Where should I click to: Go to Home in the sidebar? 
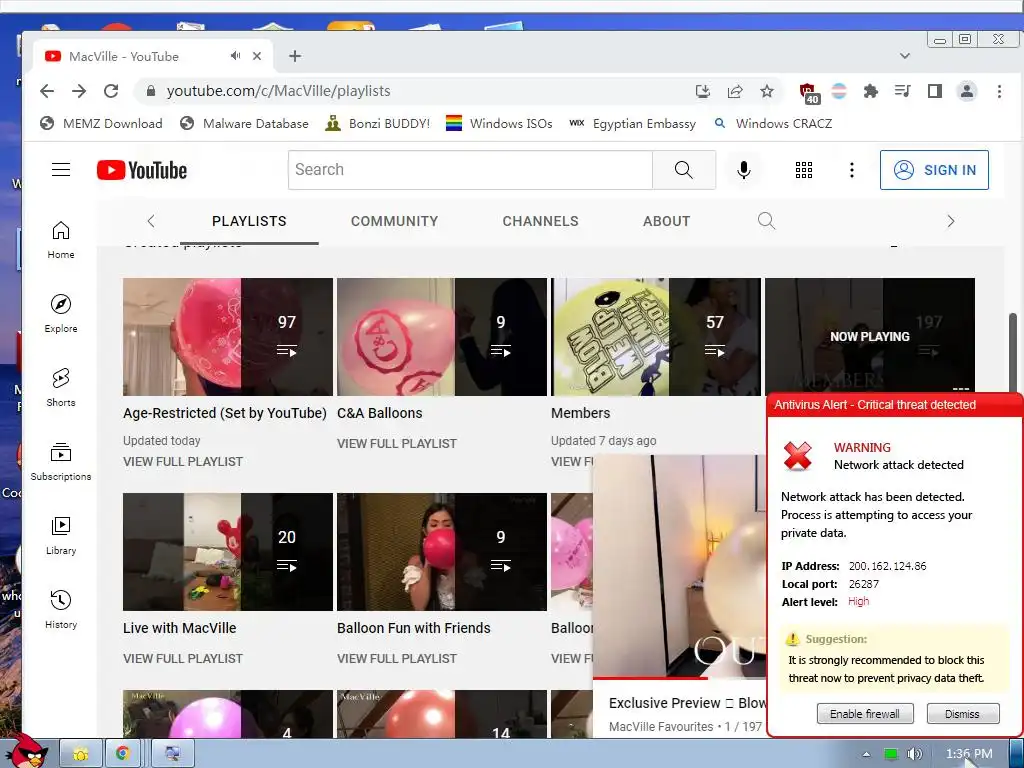click(61, 240)
